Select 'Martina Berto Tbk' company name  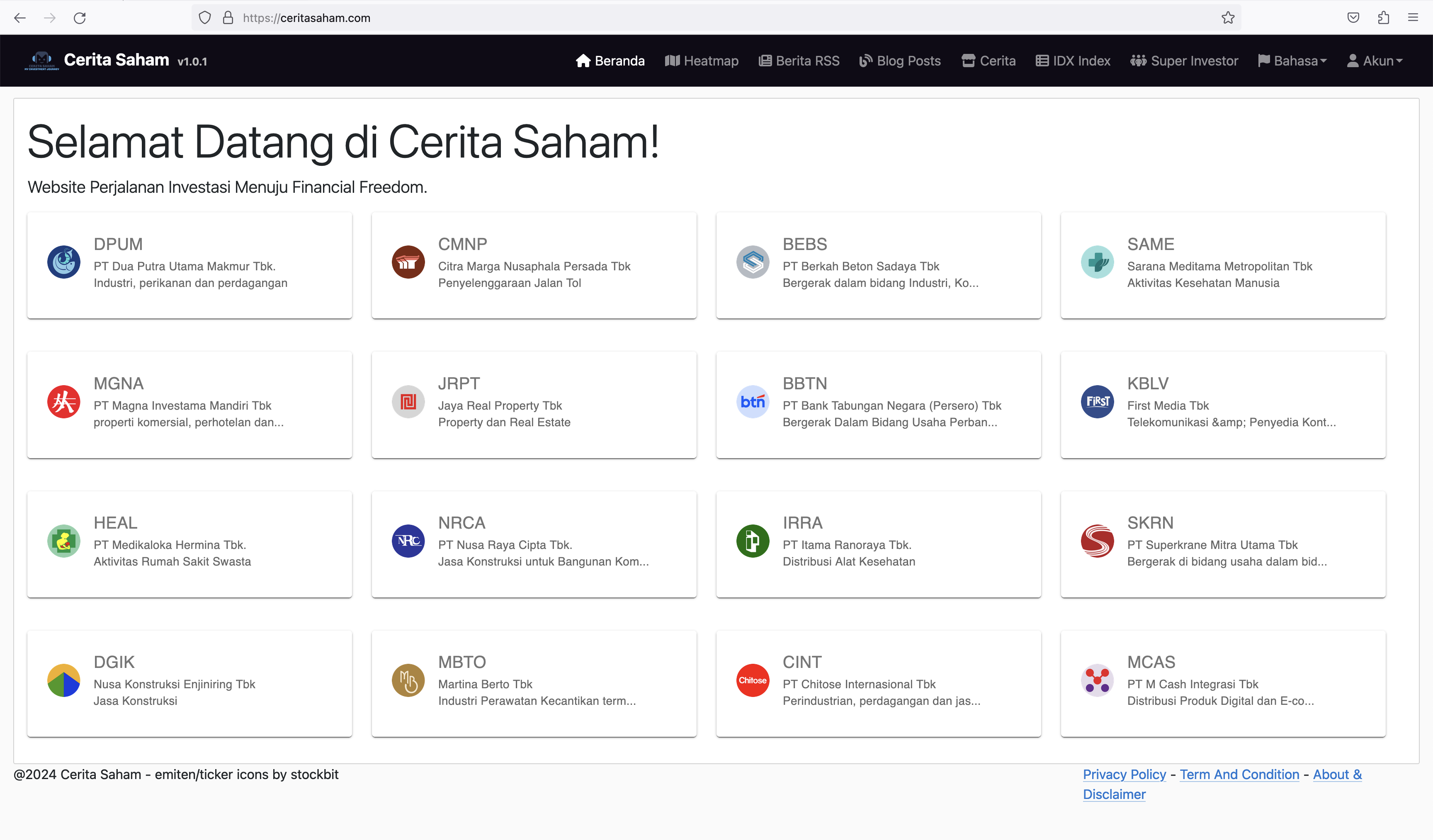(485, 684)
